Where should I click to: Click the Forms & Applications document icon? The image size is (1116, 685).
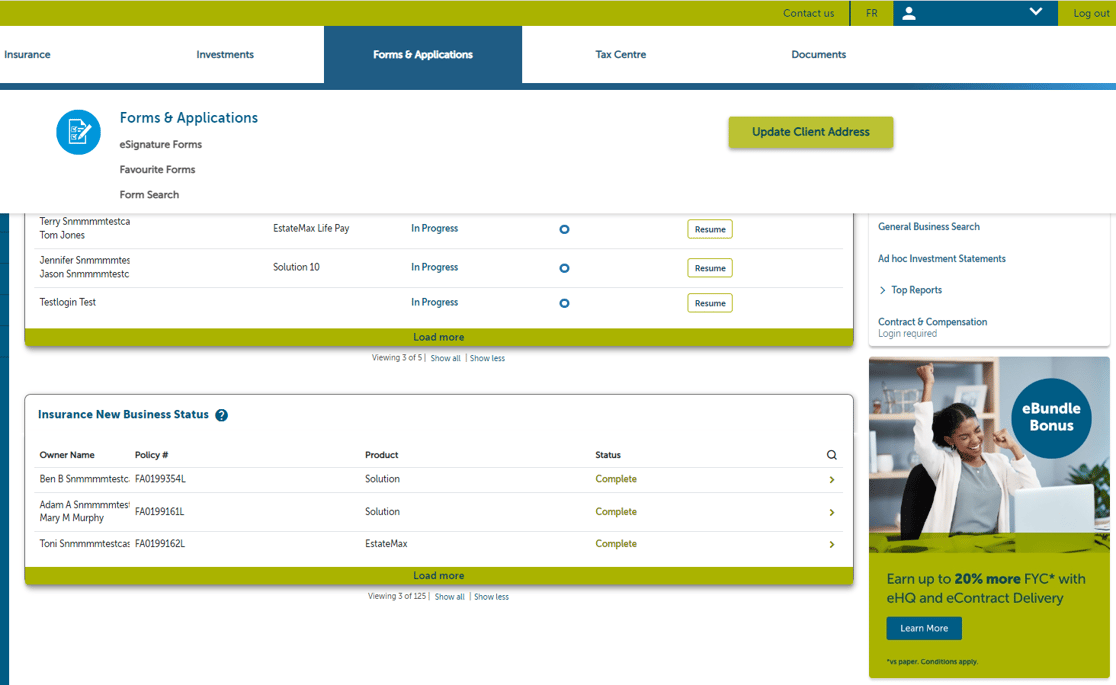click(78, 132)
